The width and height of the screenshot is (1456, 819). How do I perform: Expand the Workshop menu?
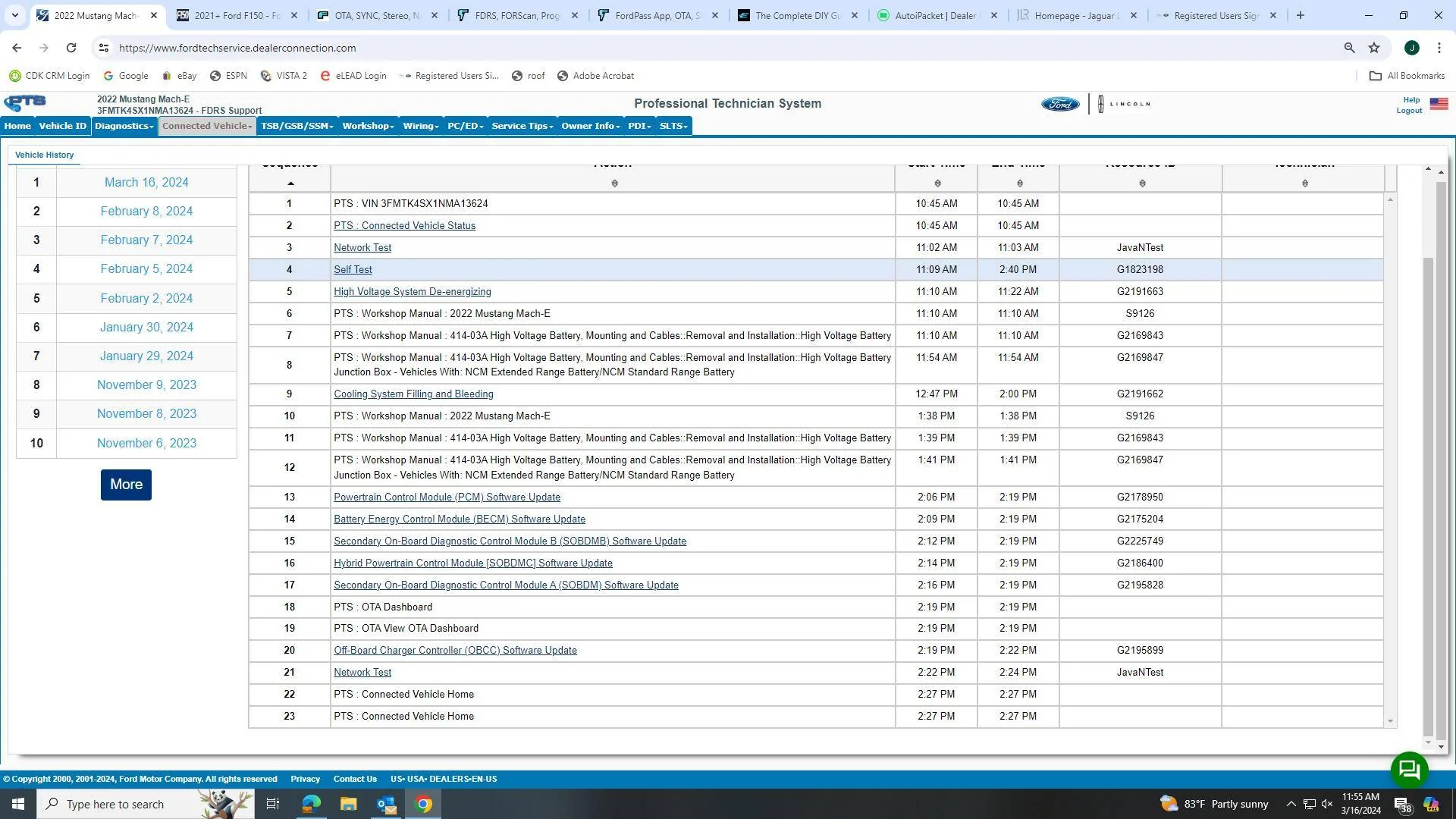pos(368,126)
